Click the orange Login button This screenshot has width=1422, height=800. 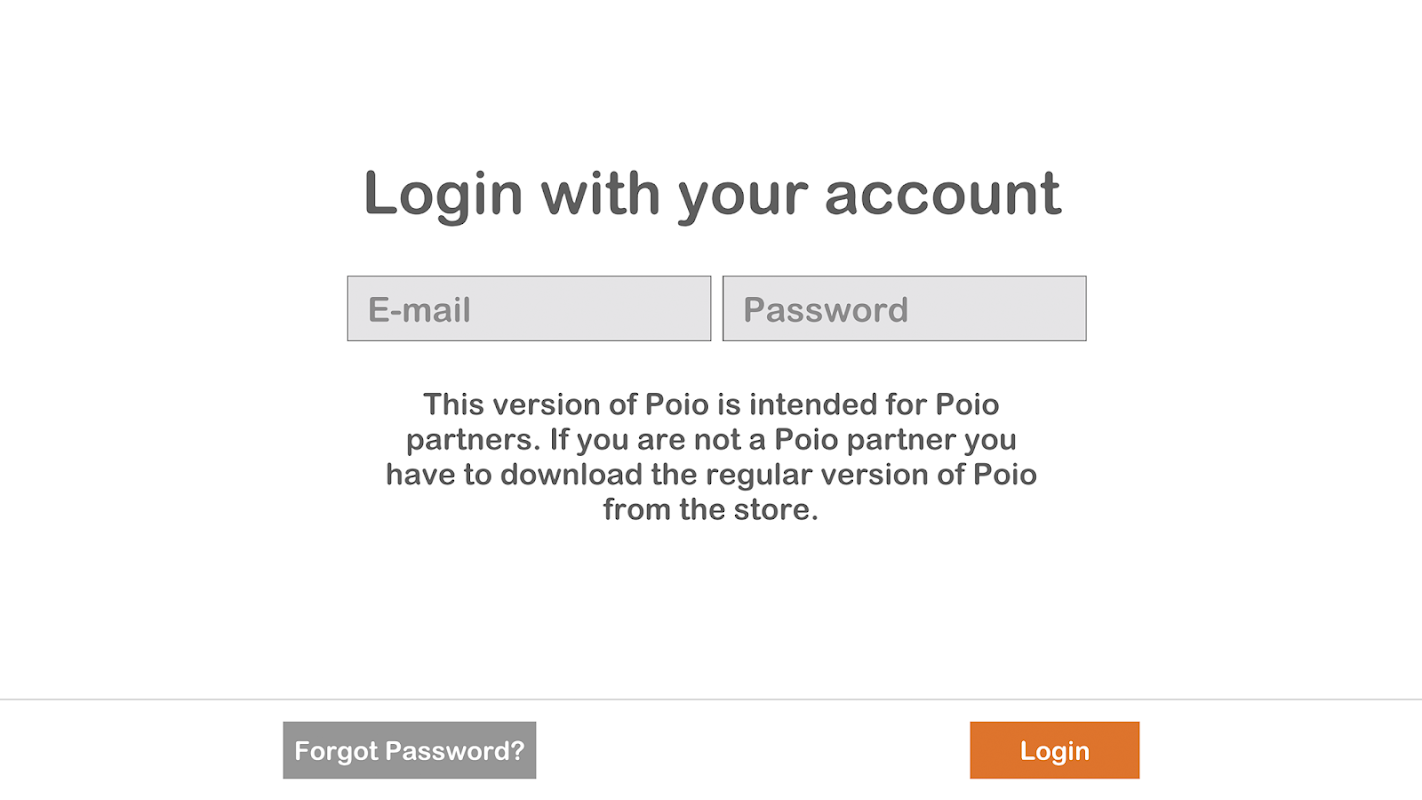(x=1054, y=750)
